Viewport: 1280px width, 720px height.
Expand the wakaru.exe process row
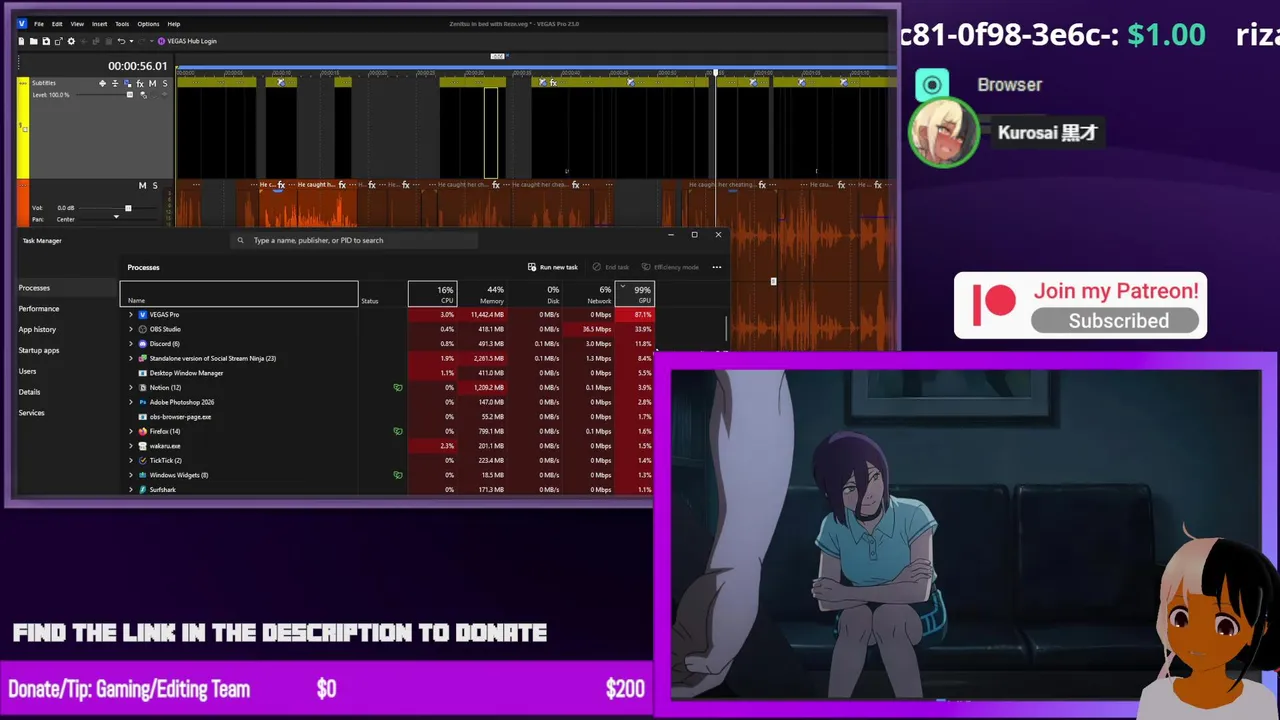(130, 446)
